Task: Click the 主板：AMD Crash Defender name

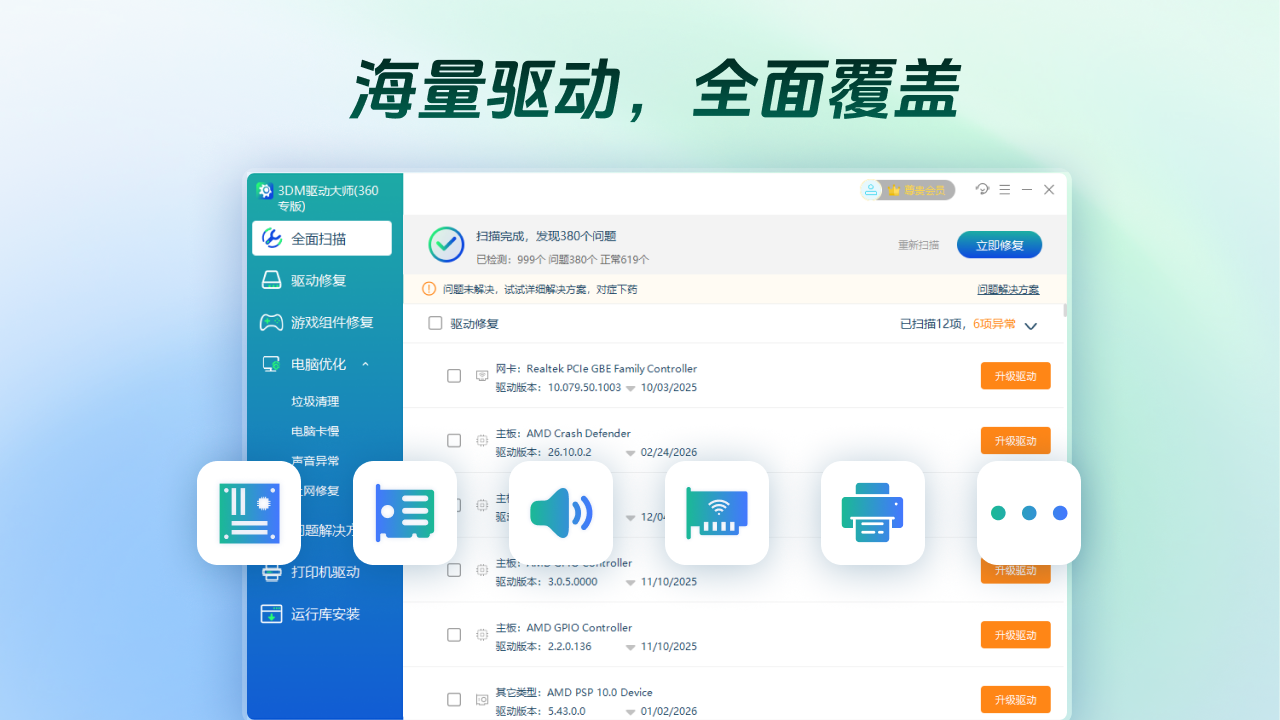Action: [563, 433]
